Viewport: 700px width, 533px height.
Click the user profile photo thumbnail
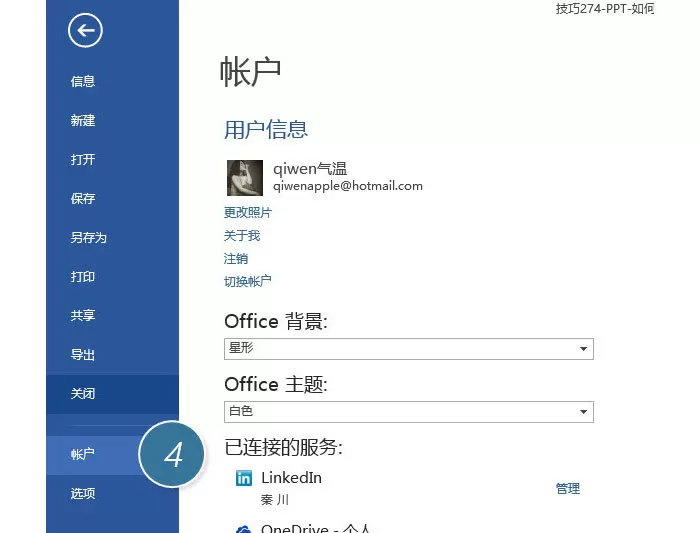tap(245, 178)
